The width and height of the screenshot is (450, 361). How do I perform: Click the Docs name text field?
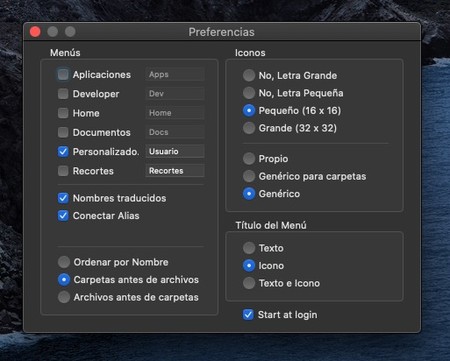pos(175,132)
